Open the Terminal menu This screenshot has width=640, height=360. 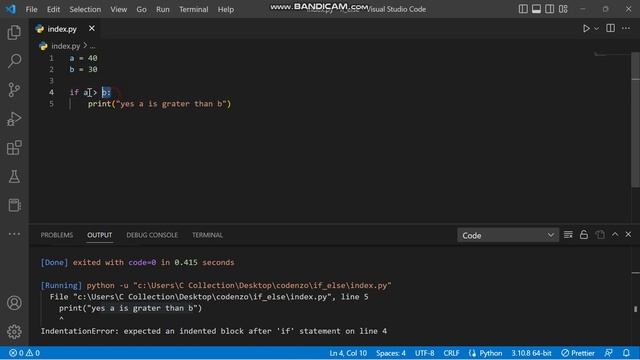click(193, 9)
